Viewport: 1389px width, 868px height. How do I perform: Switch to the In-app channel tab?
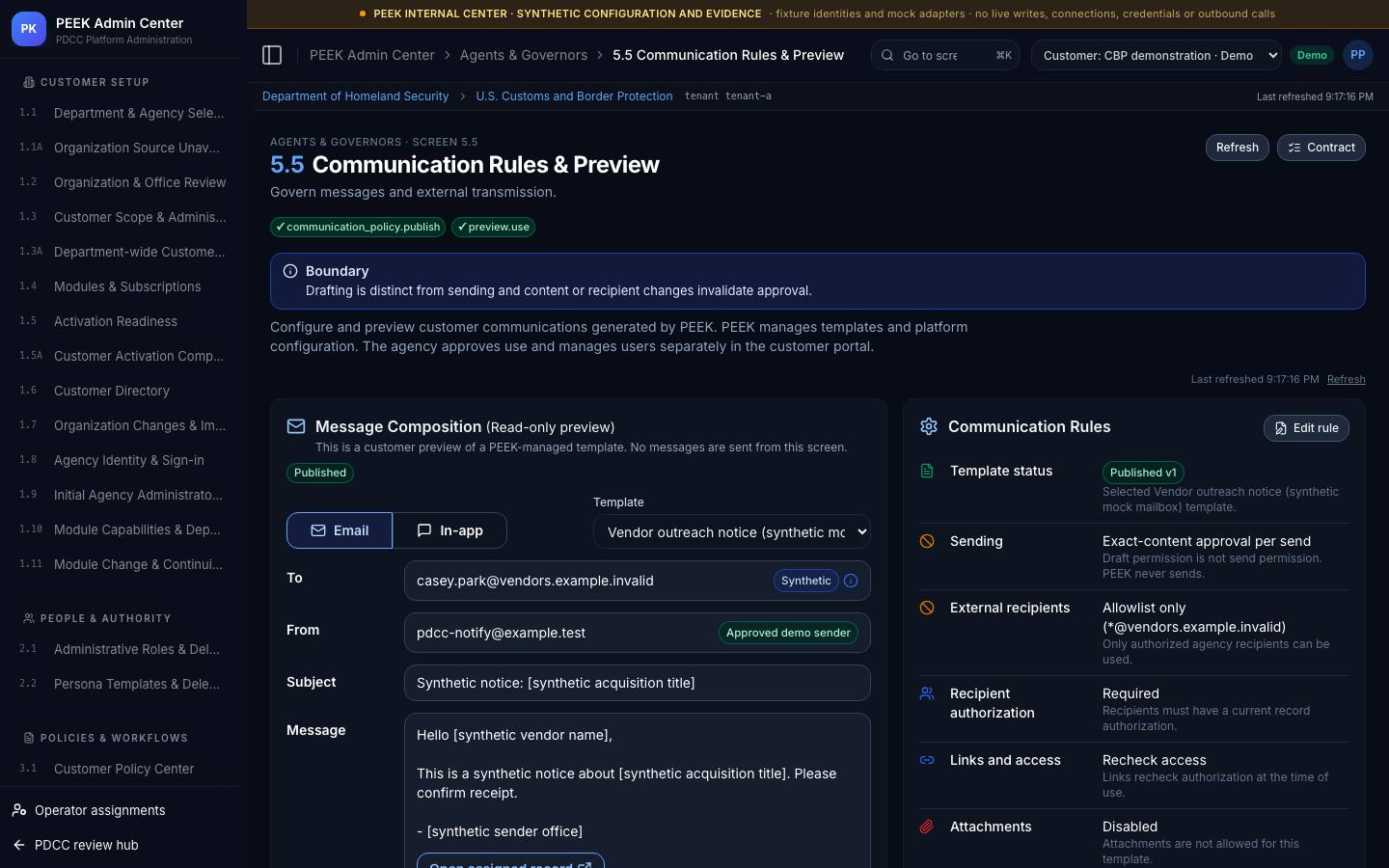point(449,530)
